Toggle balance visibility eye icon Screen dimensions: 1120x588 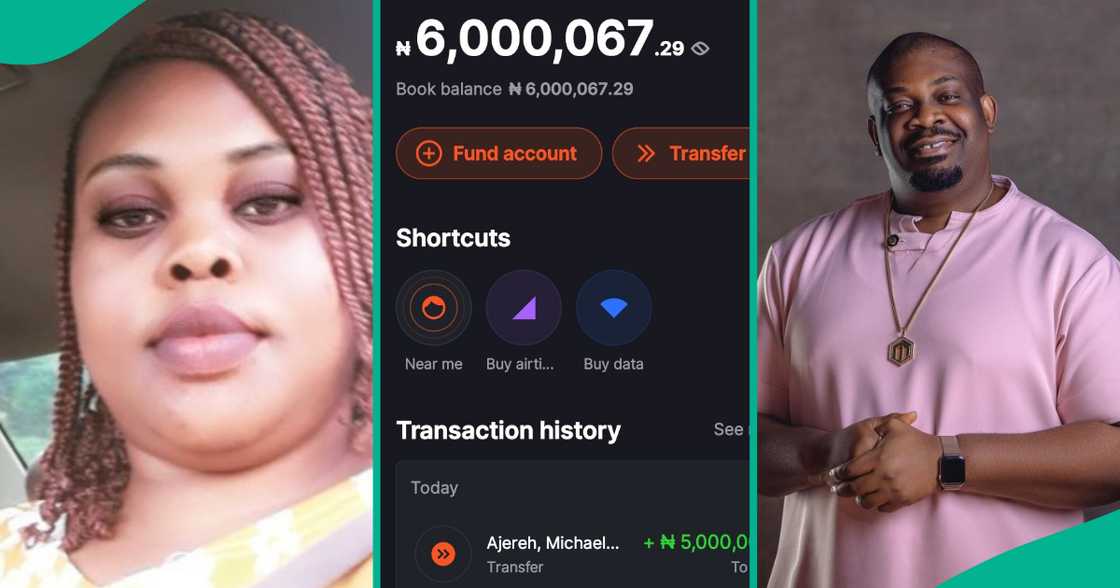click(700, 49)
